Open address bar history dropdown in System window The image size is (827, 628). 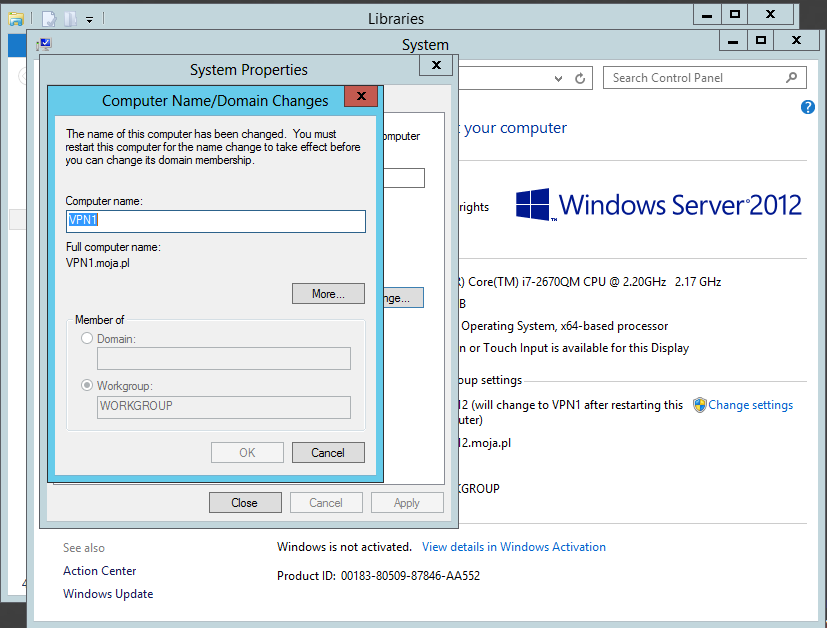pos(558,79)
